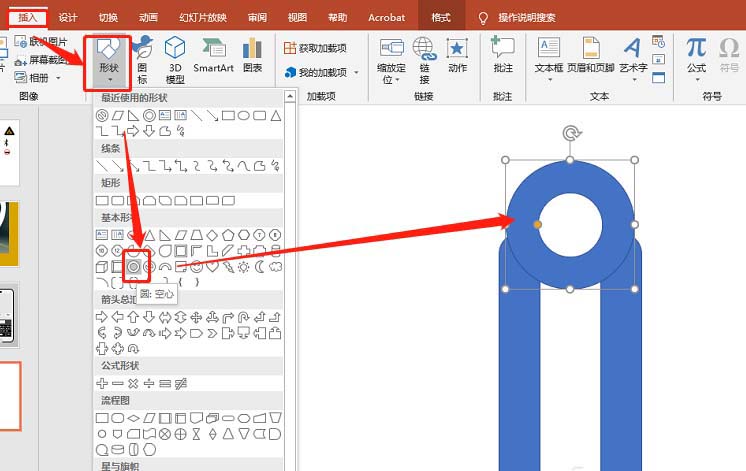Screen dimensions: 746x471
Task: Expand the 我的加载项 dropdown
Action: point(356,72)
